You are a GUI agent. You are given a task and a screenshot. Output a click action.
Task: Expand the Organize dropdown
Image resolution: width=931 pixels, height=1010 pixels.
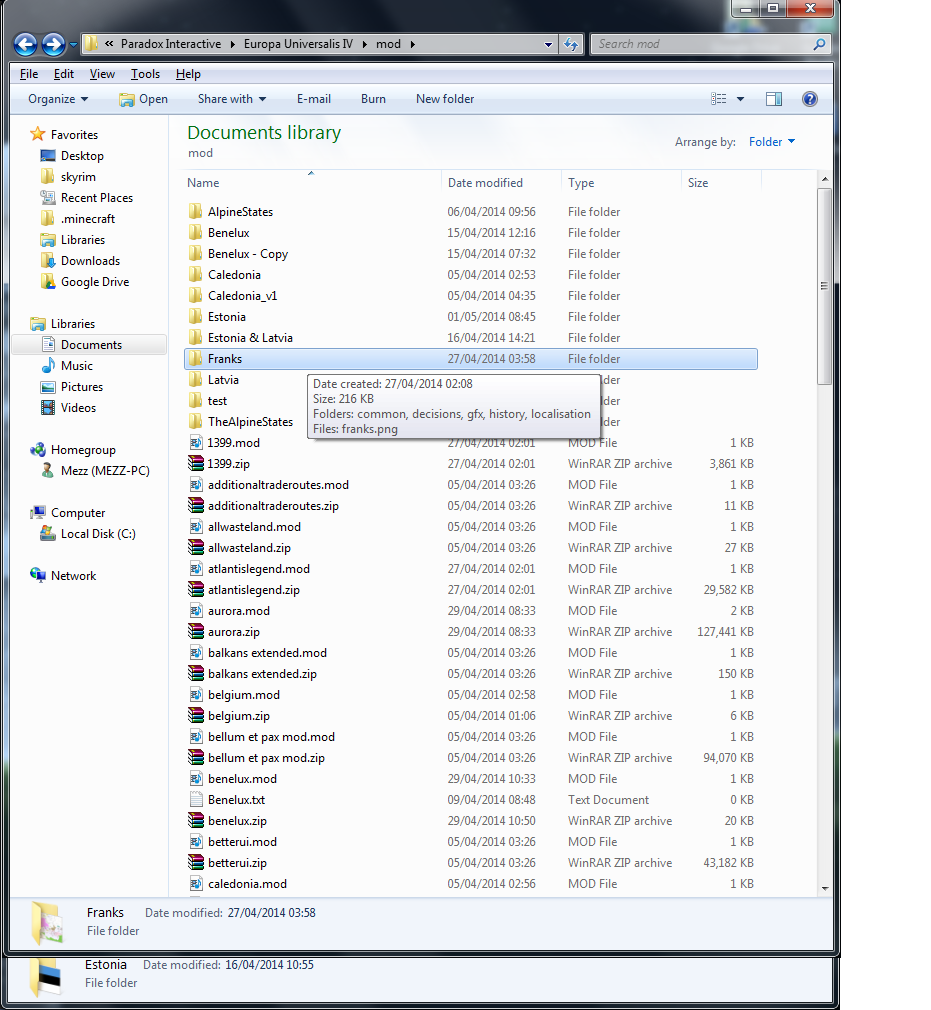58,99
